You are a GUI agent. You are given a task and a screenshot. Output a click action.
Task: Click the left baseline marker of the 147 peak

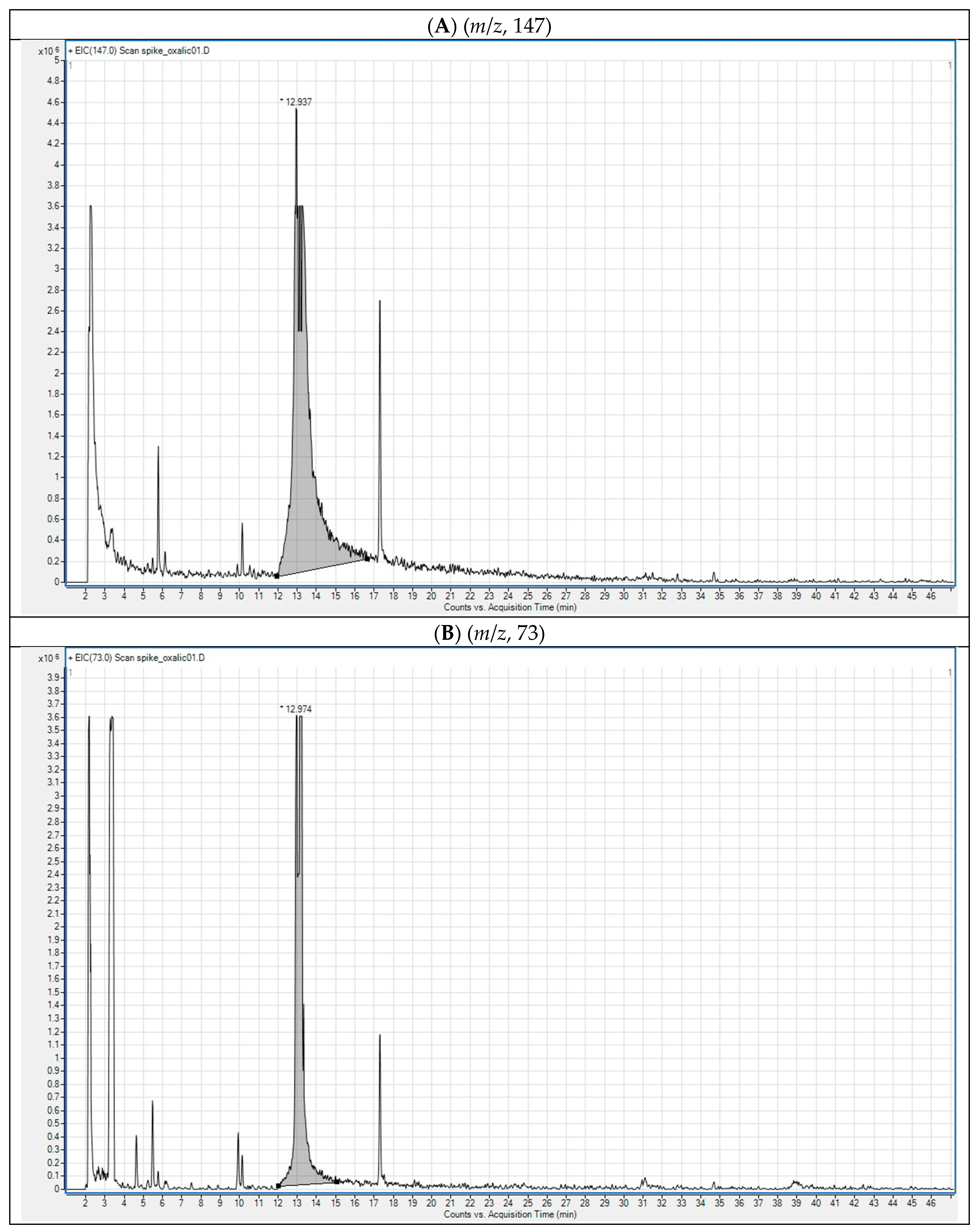277,575
